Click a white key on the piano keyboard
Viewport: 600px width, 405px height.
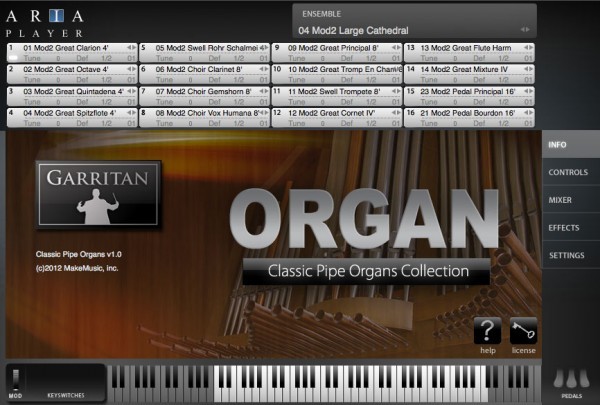click(x=351, y=394)
